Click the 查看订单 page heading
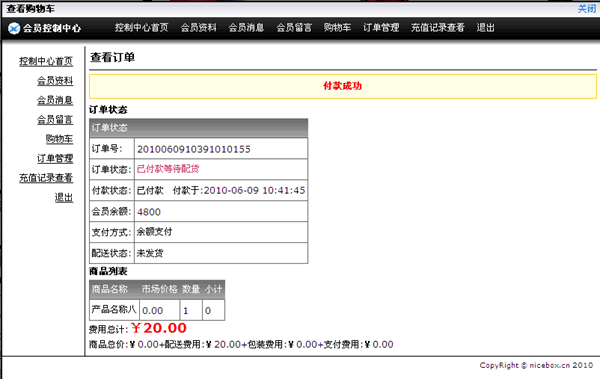Viewport: 601px width, 380px height. (112, 58)
